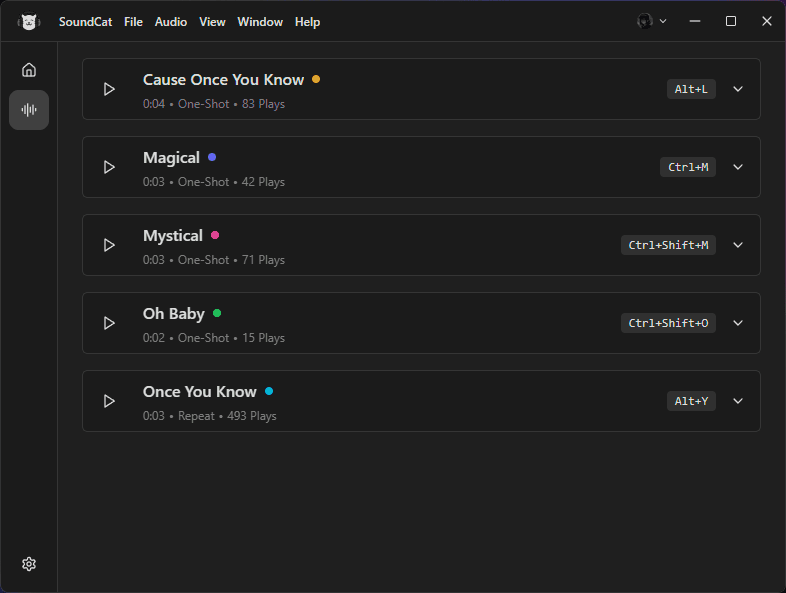Click the pink color dot beside Mystical

(x=215, y=235)
